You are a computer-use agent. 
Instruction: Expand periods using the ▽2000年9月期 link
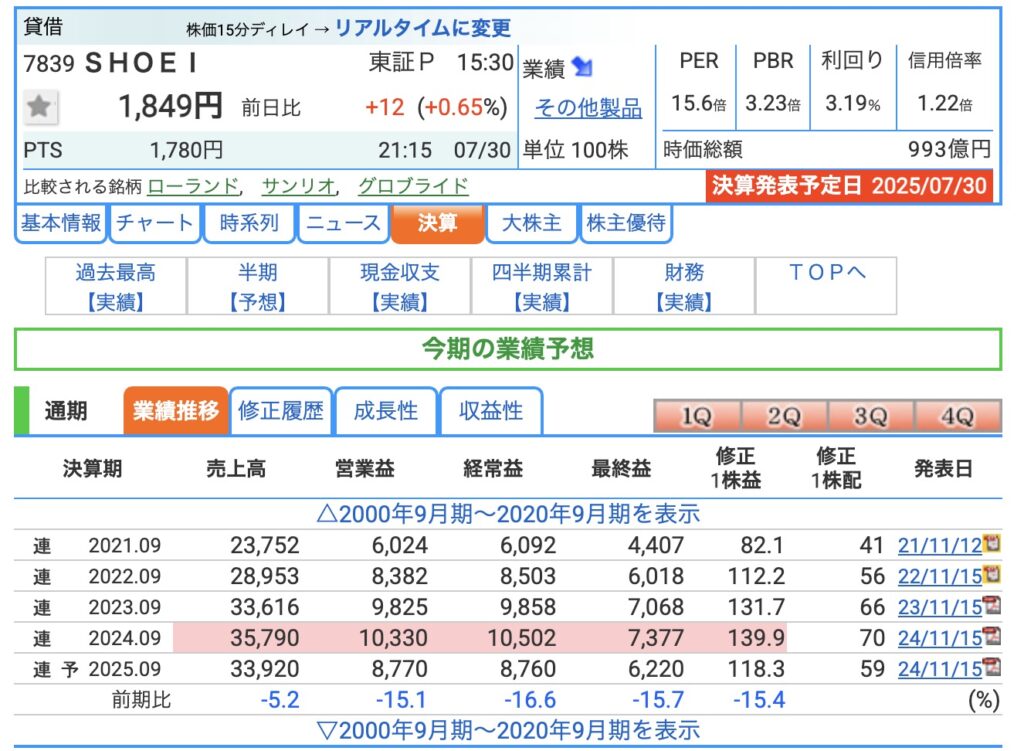(x=507, y=730)
